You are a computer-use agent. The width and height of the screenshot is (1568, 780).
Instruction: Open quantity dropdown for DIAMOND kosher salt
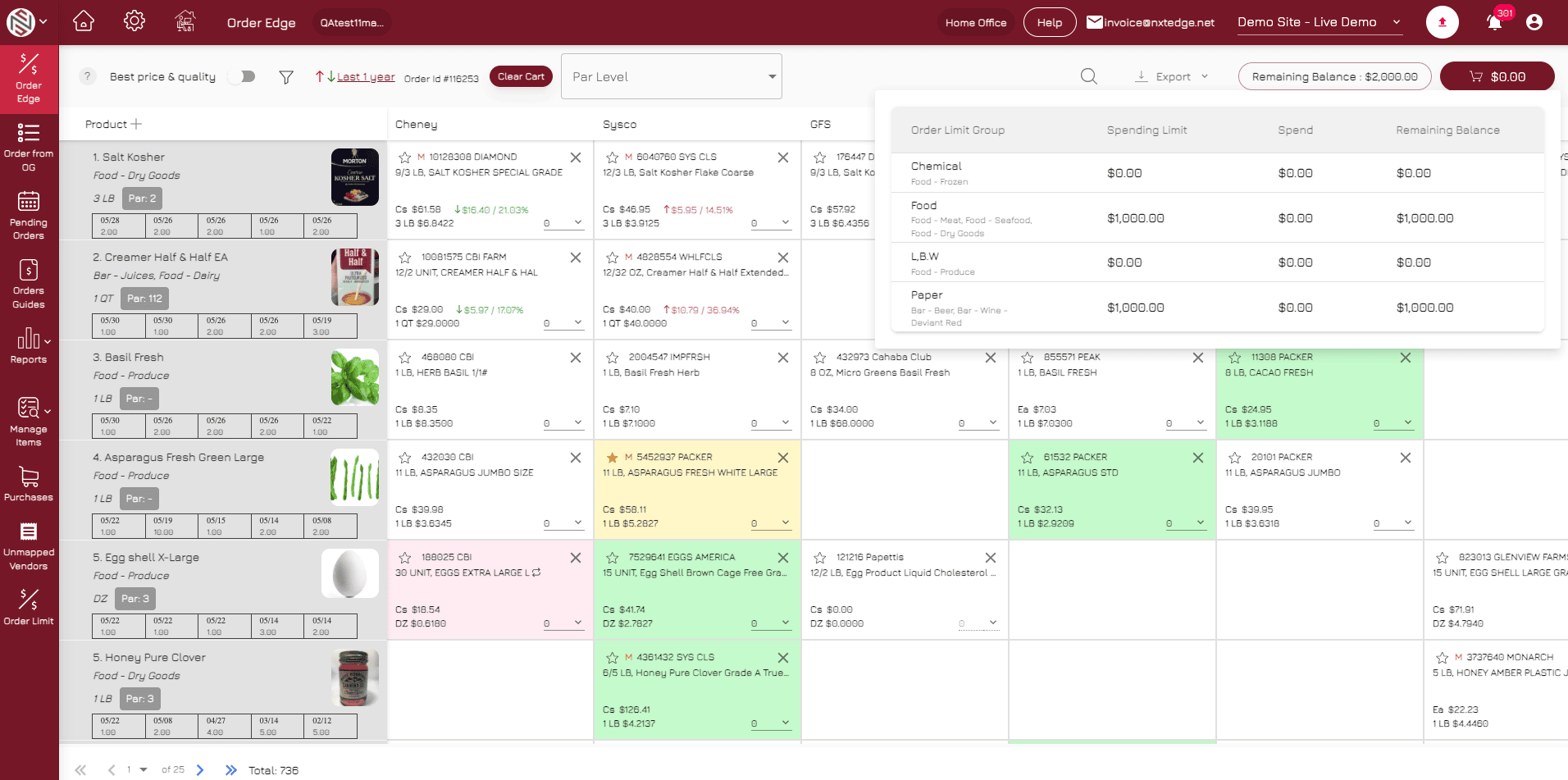(x=563, y=223)
